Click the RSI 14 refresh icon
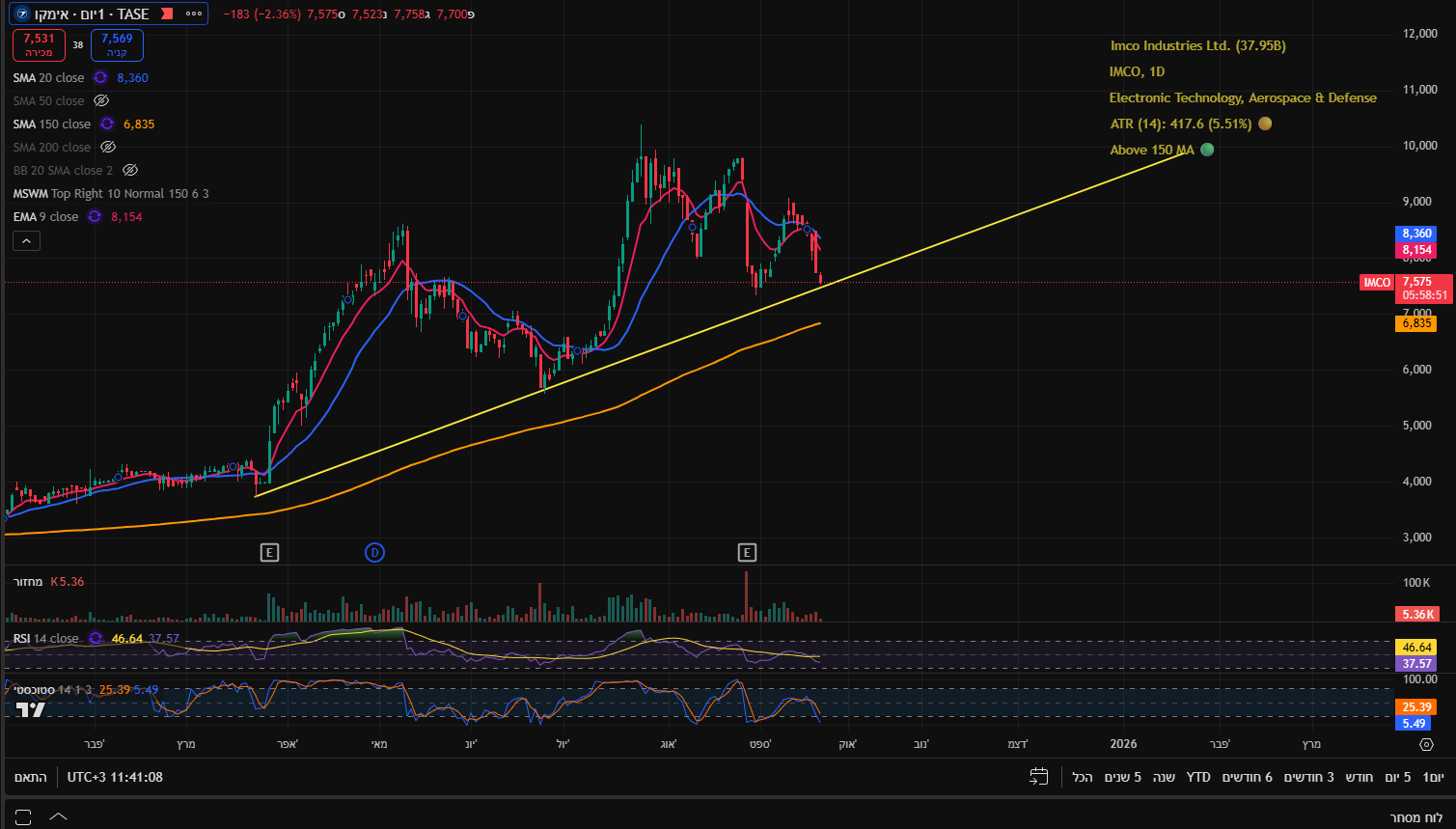 pos(96,639)
